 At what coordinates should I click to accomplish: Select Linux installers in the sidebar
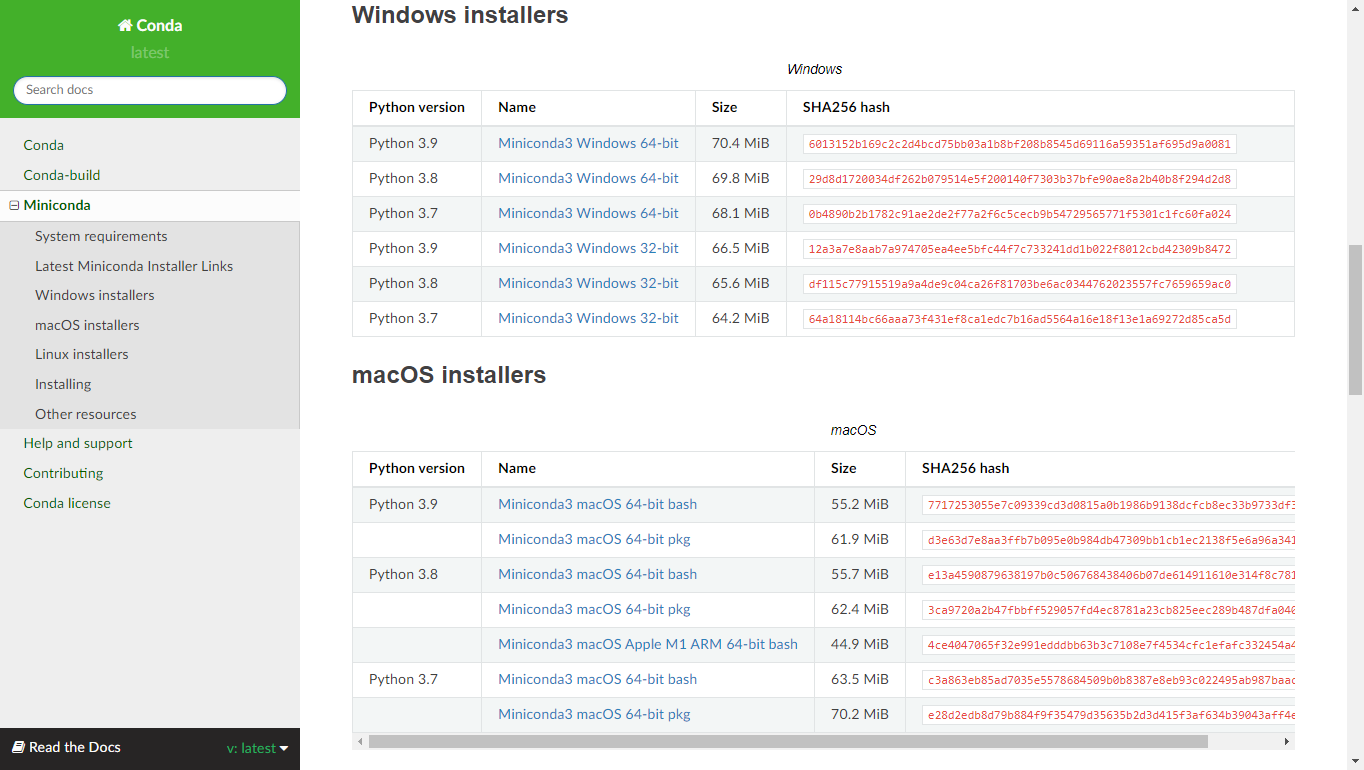click(82, 354)
